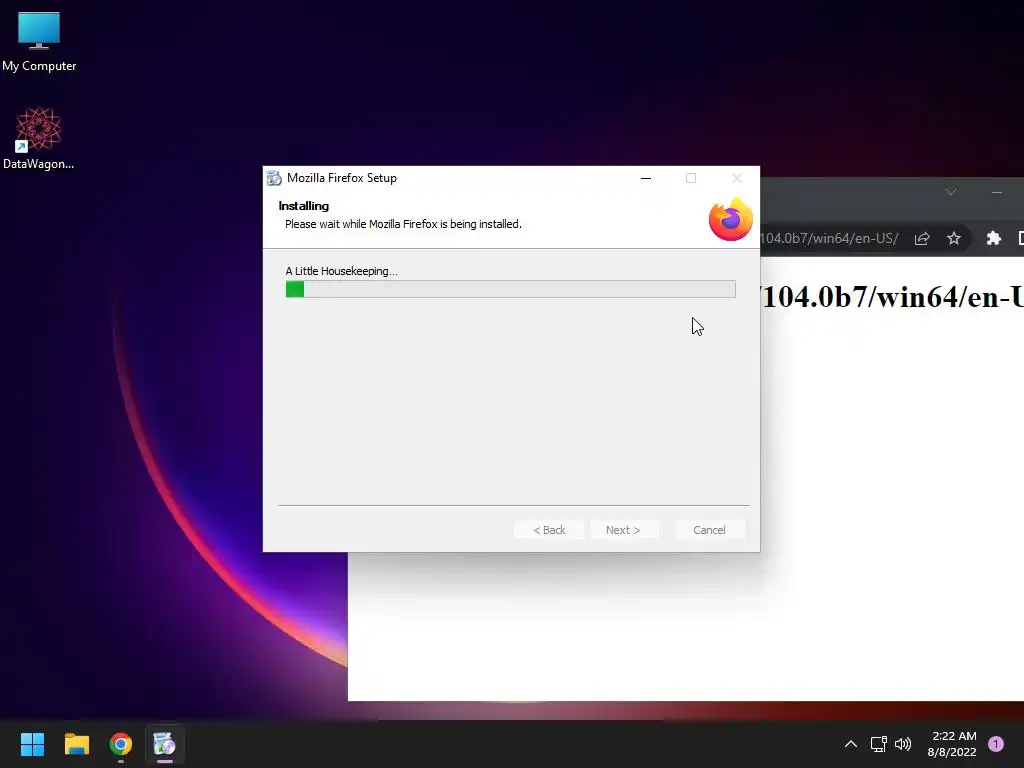This screenshot has height=768, width=1024.
Task: Open the DataWagon desktop shortcut
Action: pyautogui.click(x=39, y=138)
